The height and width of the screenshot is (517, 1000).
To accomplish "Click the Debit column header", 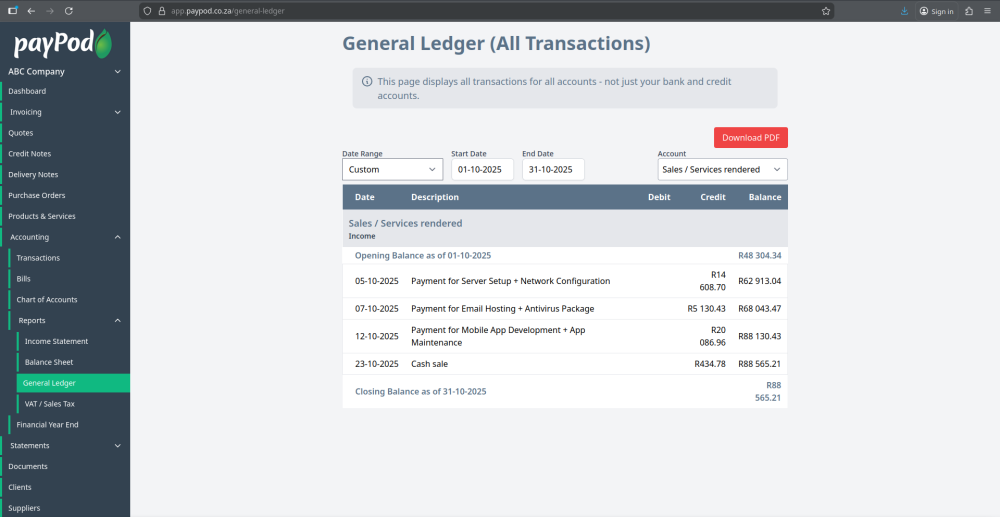I will click(659, 197).
